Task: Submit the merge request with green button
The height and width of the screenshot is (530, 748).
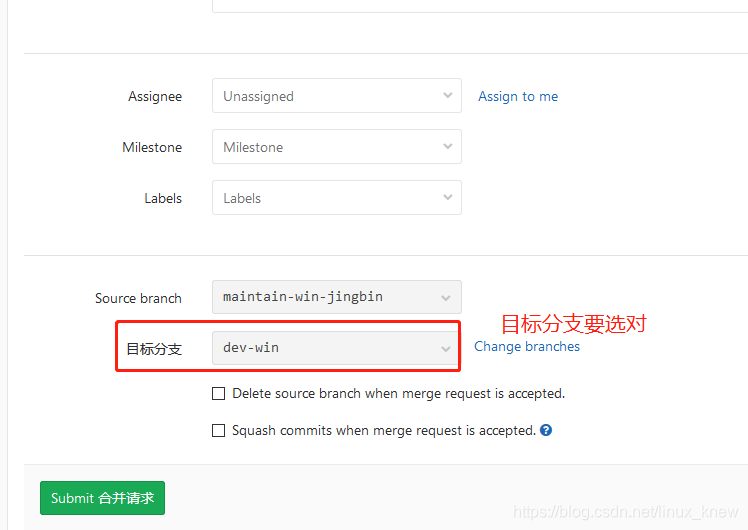Action: tap(103, 498)
